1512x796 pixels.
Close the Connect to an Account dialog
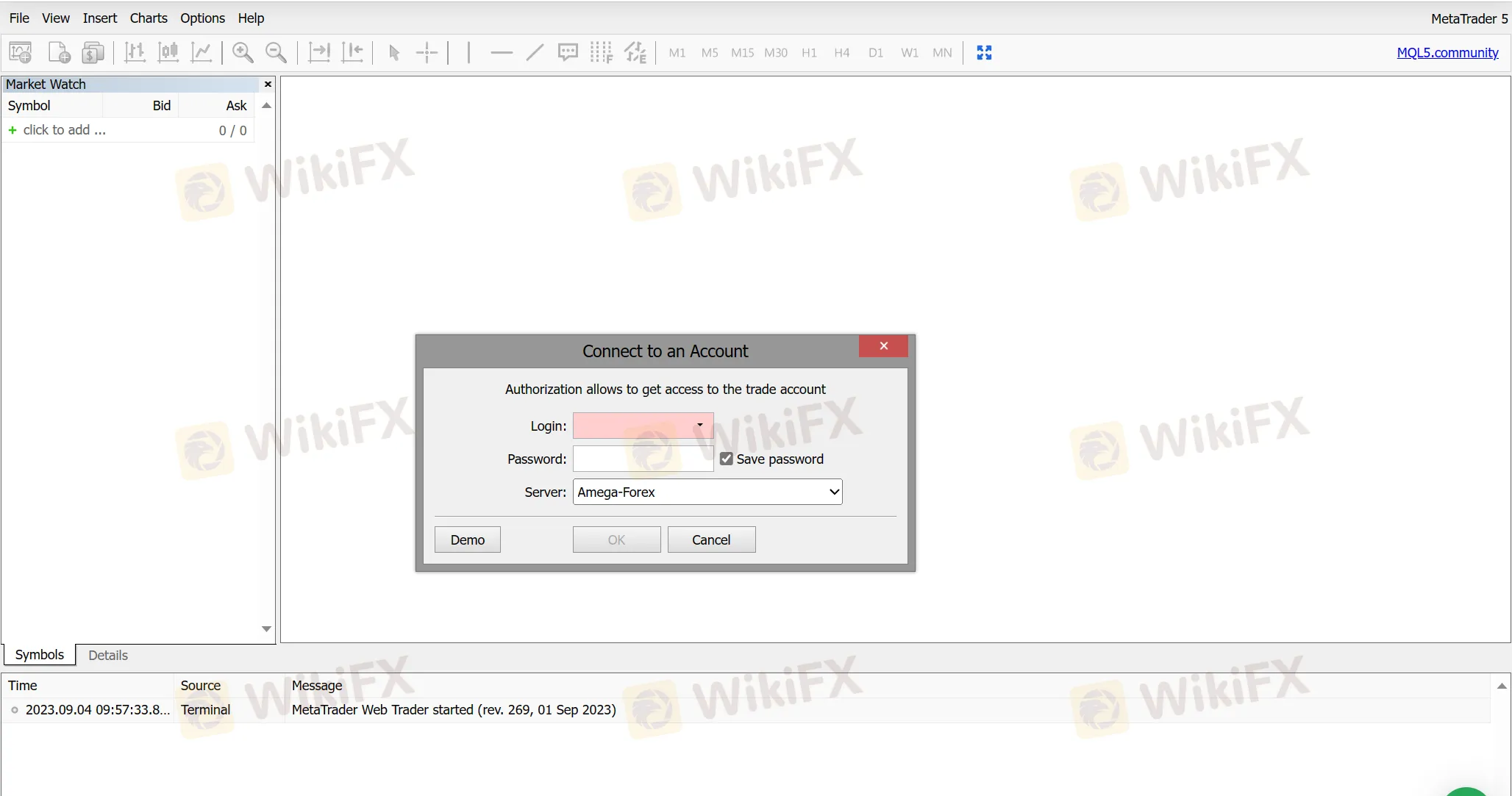pyautogui.click(x=883, y=346)
